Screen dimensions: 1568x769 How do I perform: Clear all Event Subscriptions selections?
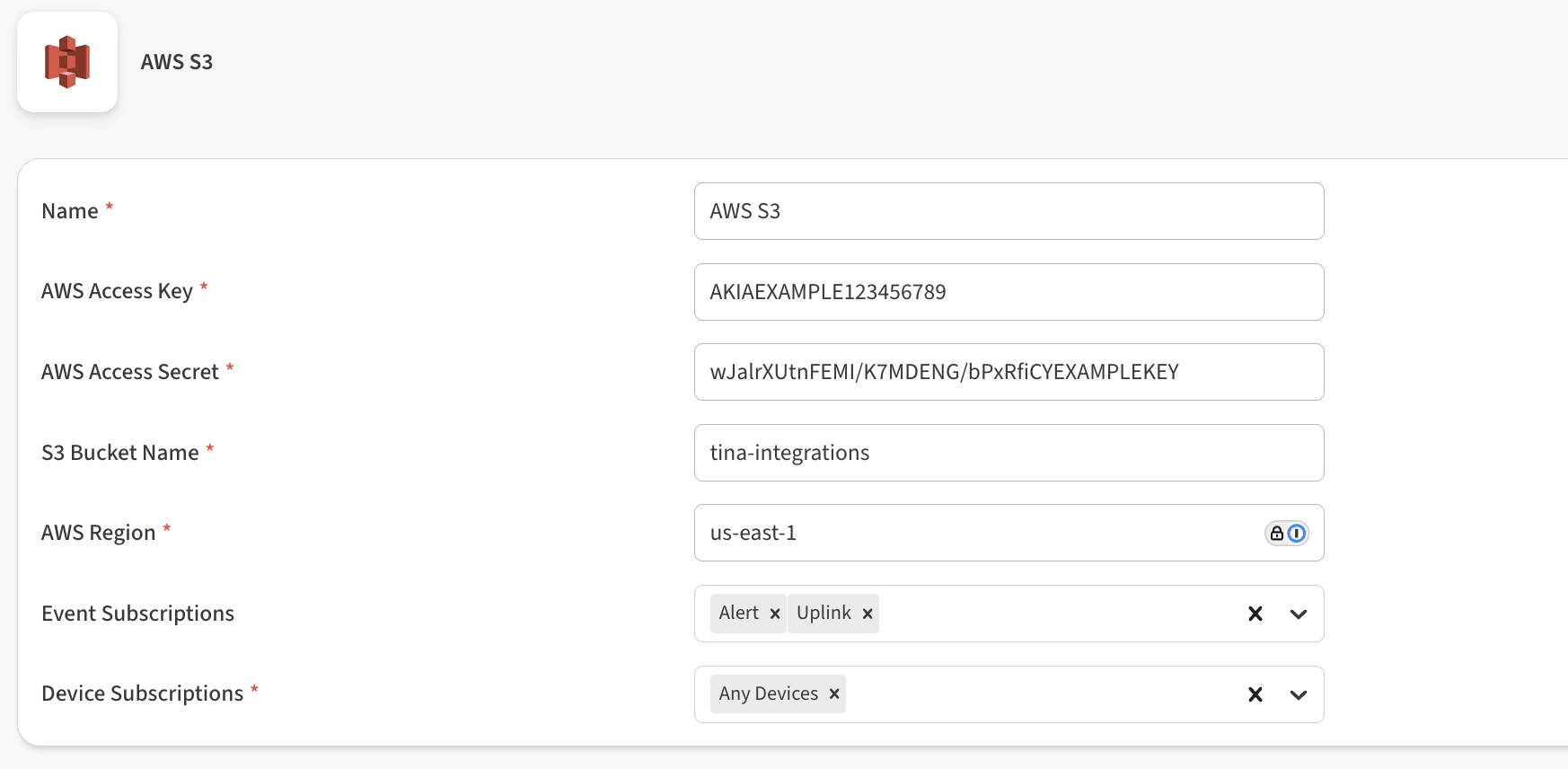click(x=1255, y=614)
